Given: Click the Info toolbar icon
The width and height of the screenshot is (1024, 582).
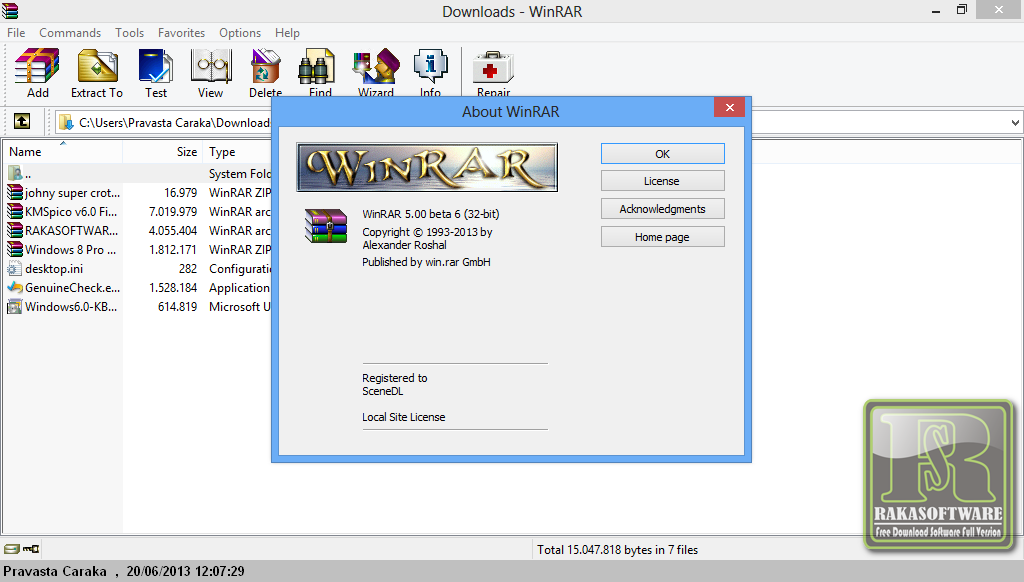Looking at the screenshot, I should (x=430, y=66).
